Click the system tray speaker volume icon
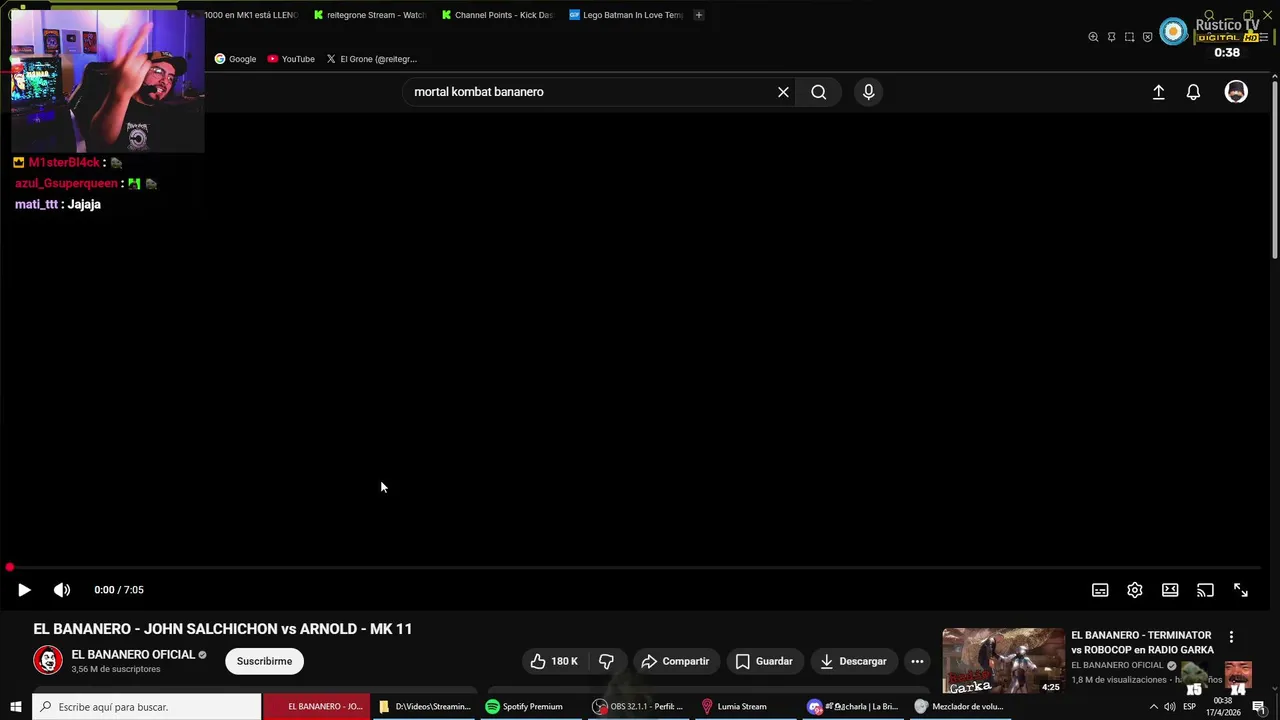Image resolution: width=1280 pixels, height=720 pixels. [x=1170, y=707]
